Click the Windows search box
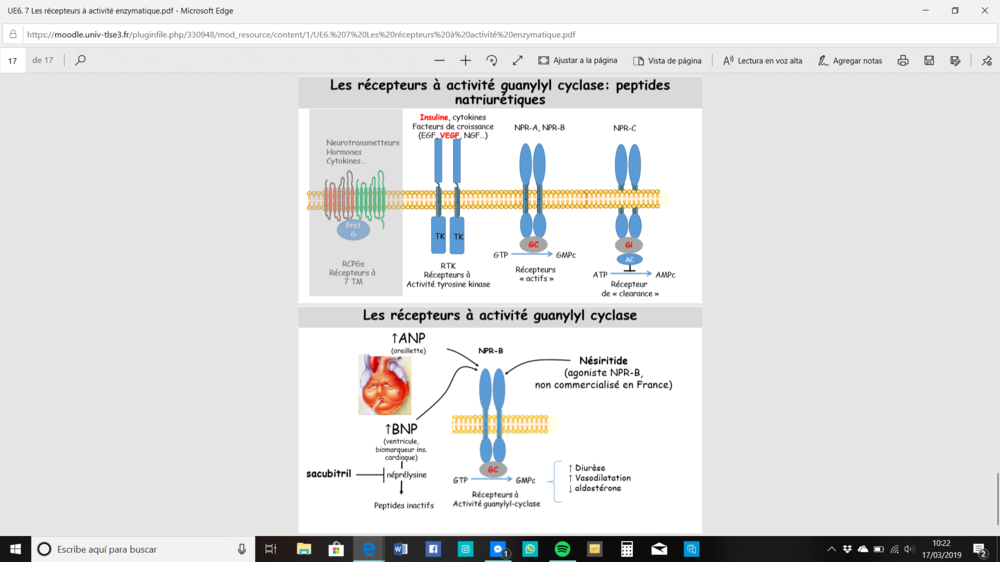 [140, 549]
